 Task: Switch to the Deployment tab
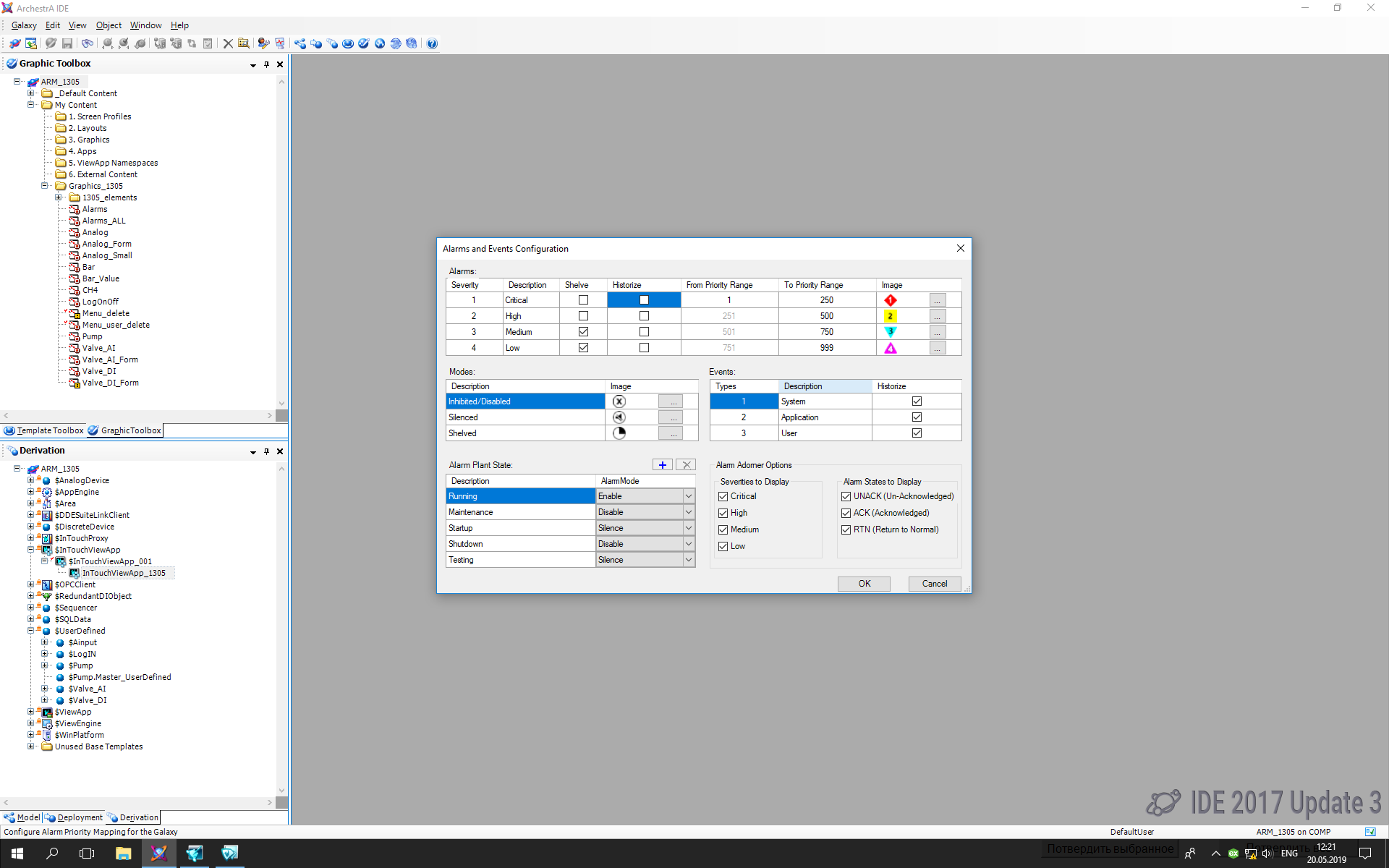coord(80,817)
